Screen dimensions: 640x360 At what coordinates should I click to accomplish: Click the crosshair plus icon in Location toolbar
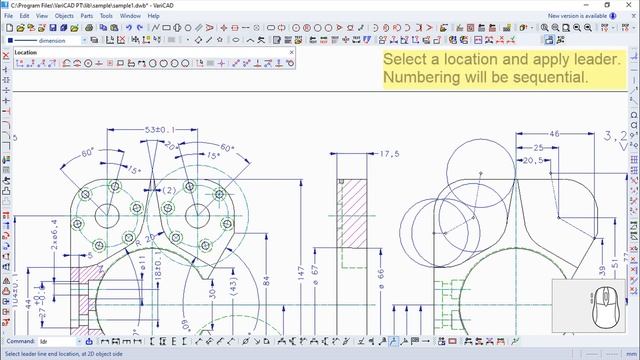click(x=221, y=63)
